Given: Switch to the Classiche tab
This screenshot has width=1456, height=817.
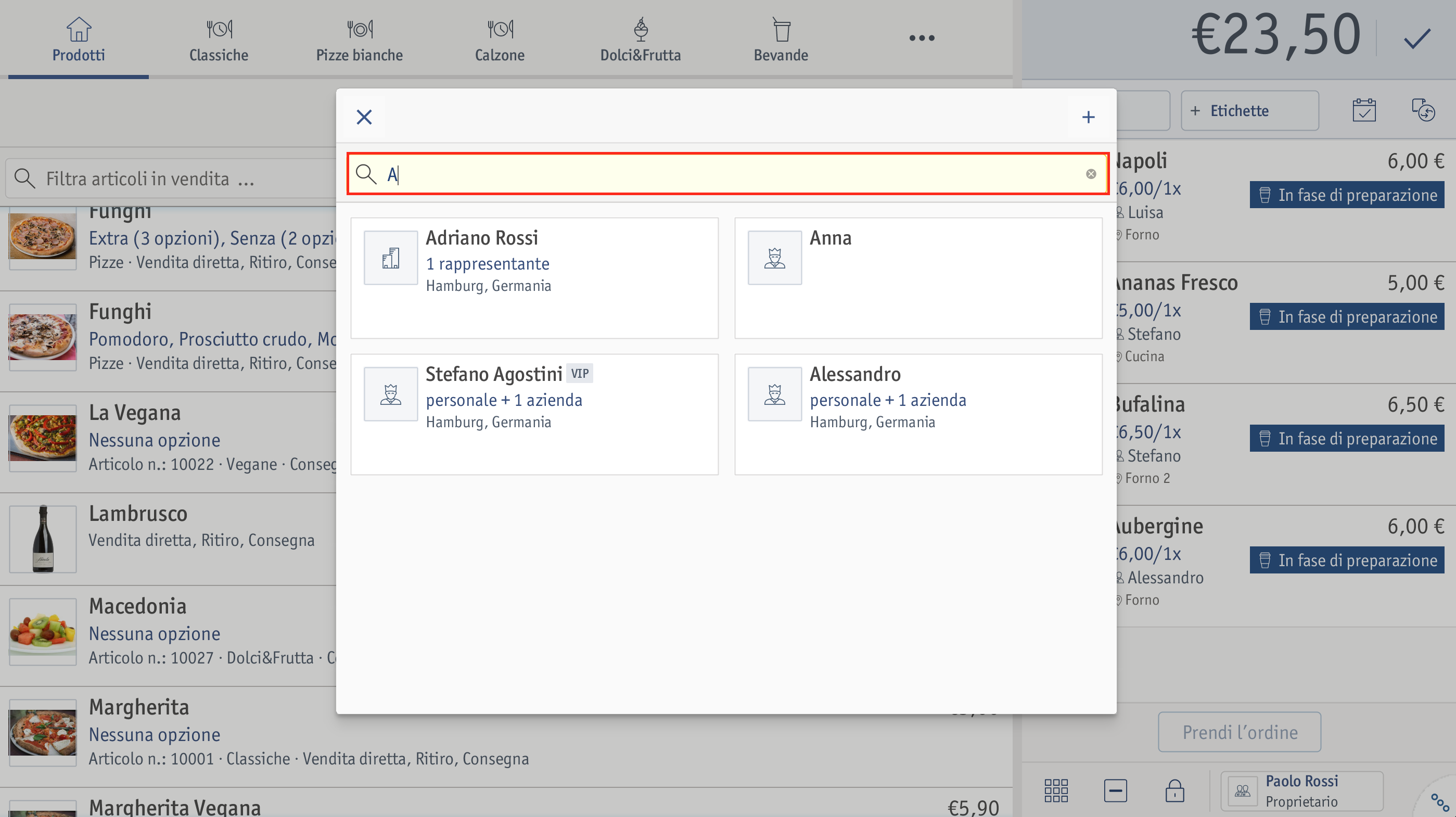Looking at the screenshot, I should 219,40.
